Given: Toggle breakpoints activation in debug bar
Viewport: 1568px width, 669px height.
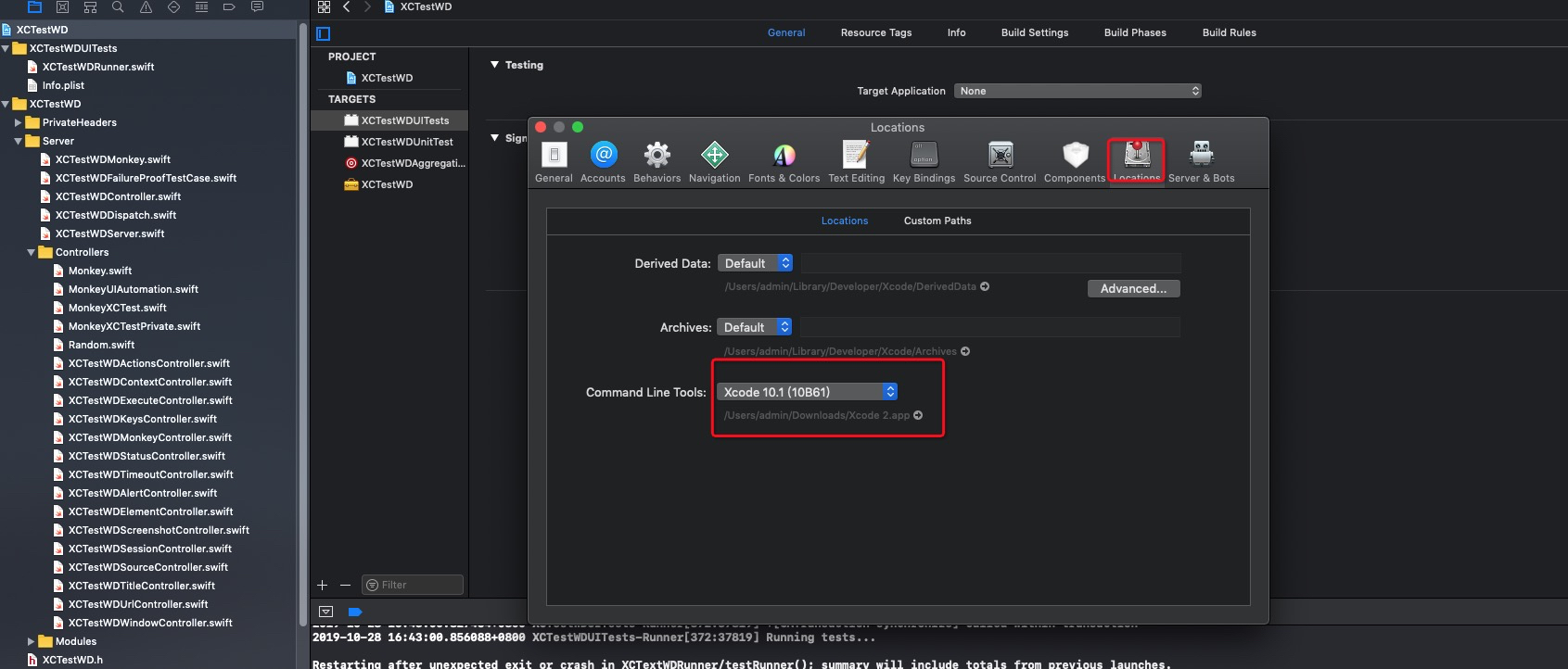Looking at the screenshot, I should [x=354, y=612].
